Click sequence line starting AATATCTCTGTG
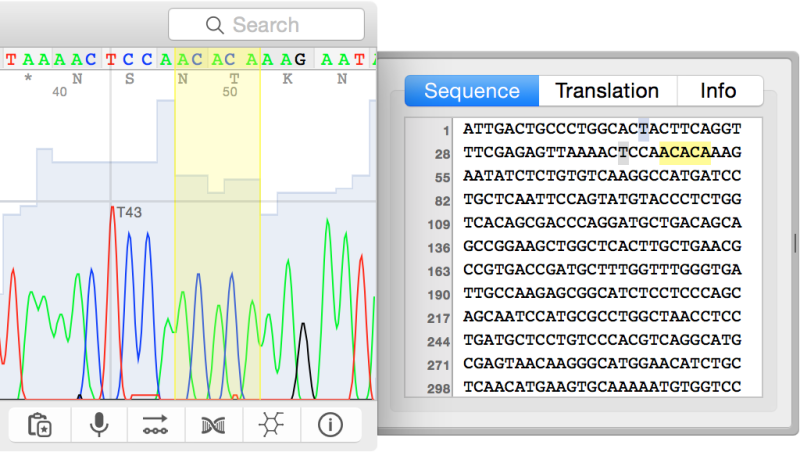The width and height of the screenshot is (800, 452). (x=602, y=175)
